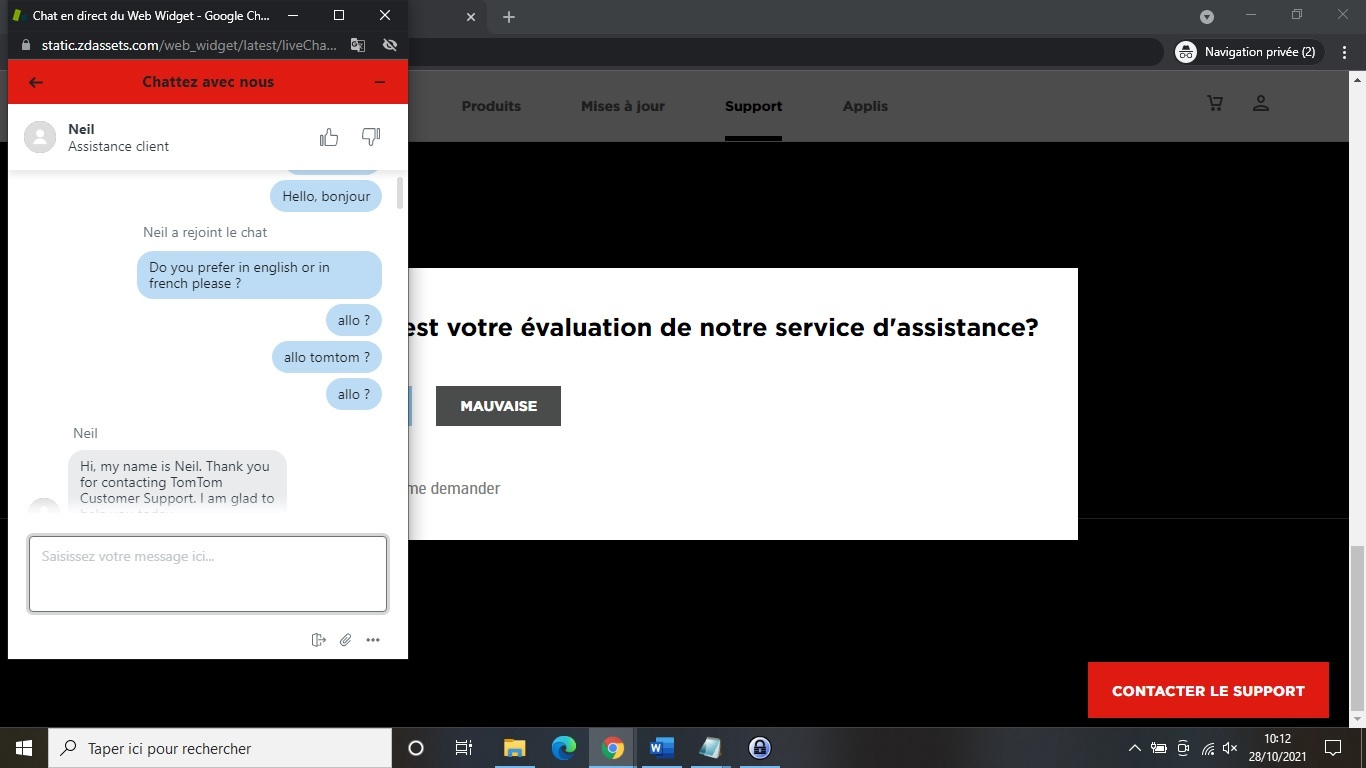This screenshot has height=768, width=1366.
Task: Click the CONTACTER LE SUPPORT button
Action: pyautogui.click(x=1208, y=690)
